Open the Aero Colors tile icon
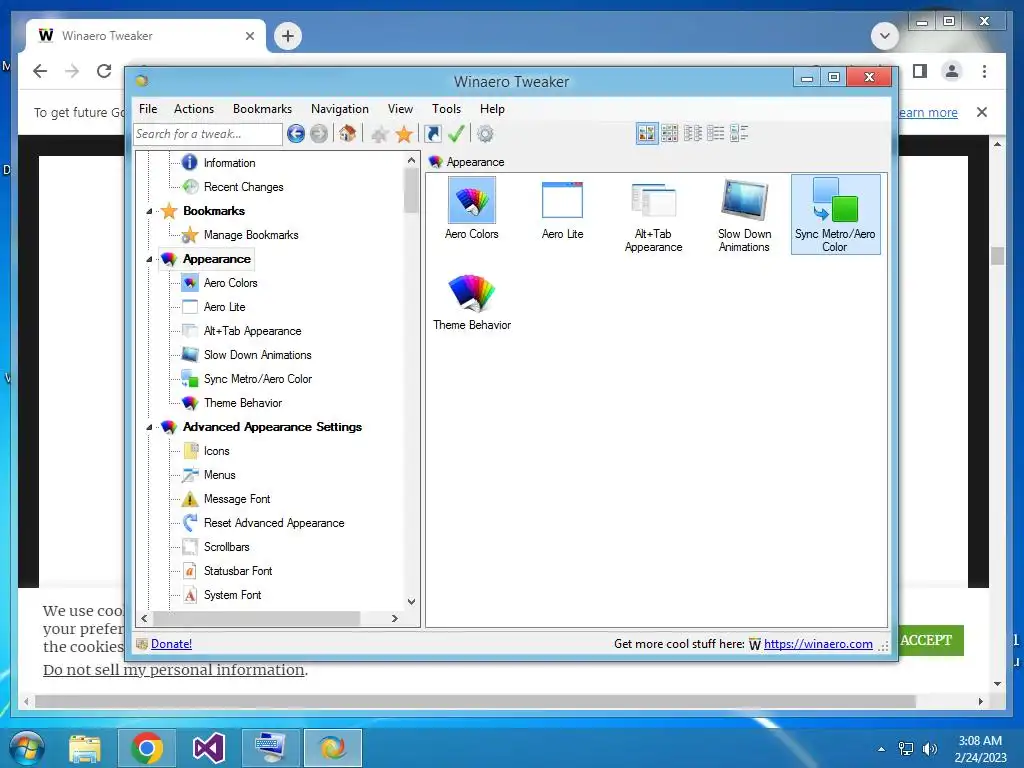The height and width of the screenshot is (768, 1024). click(472, 209)
